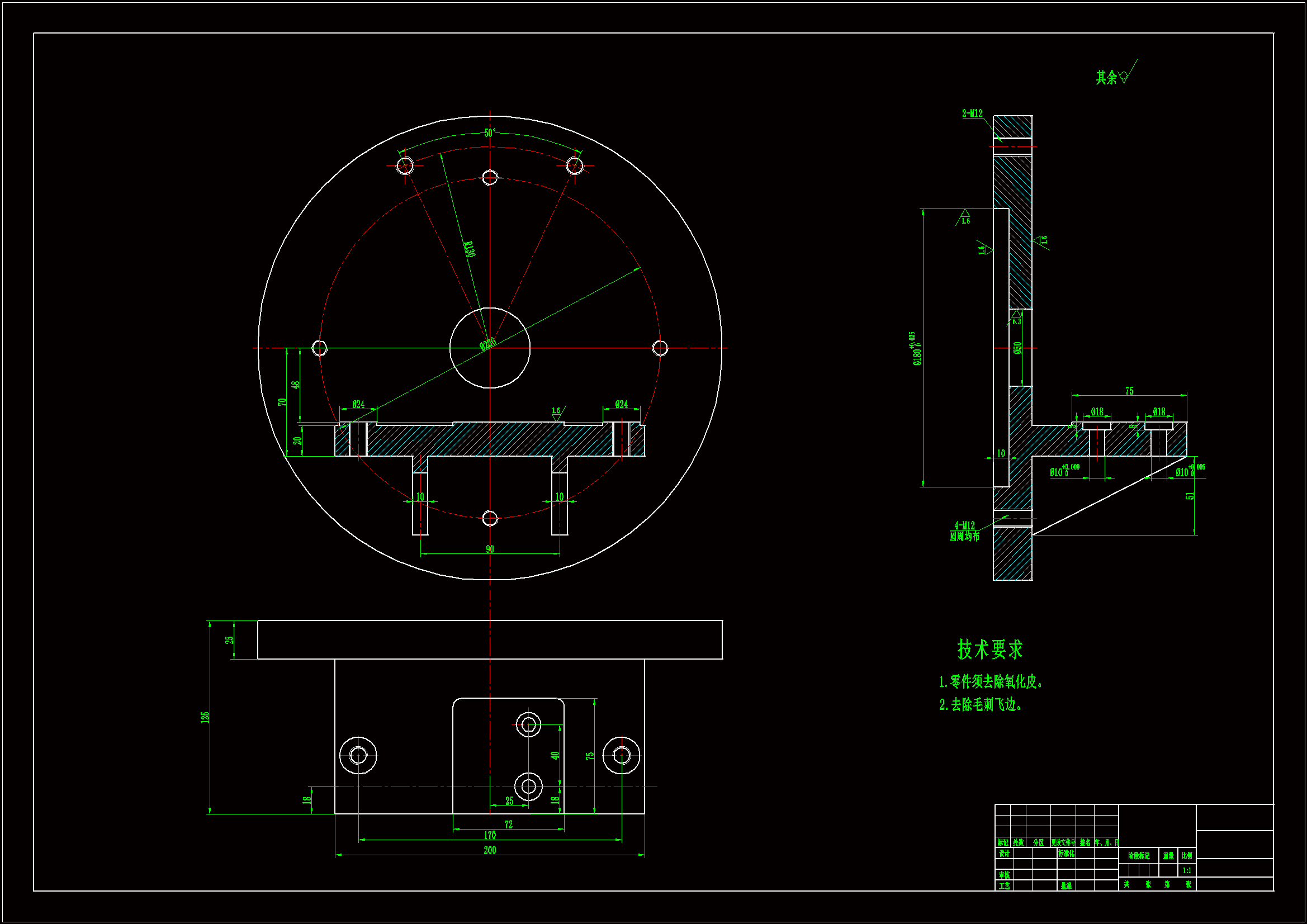Click the 50° angle dimension text

(x=490, y=132)
